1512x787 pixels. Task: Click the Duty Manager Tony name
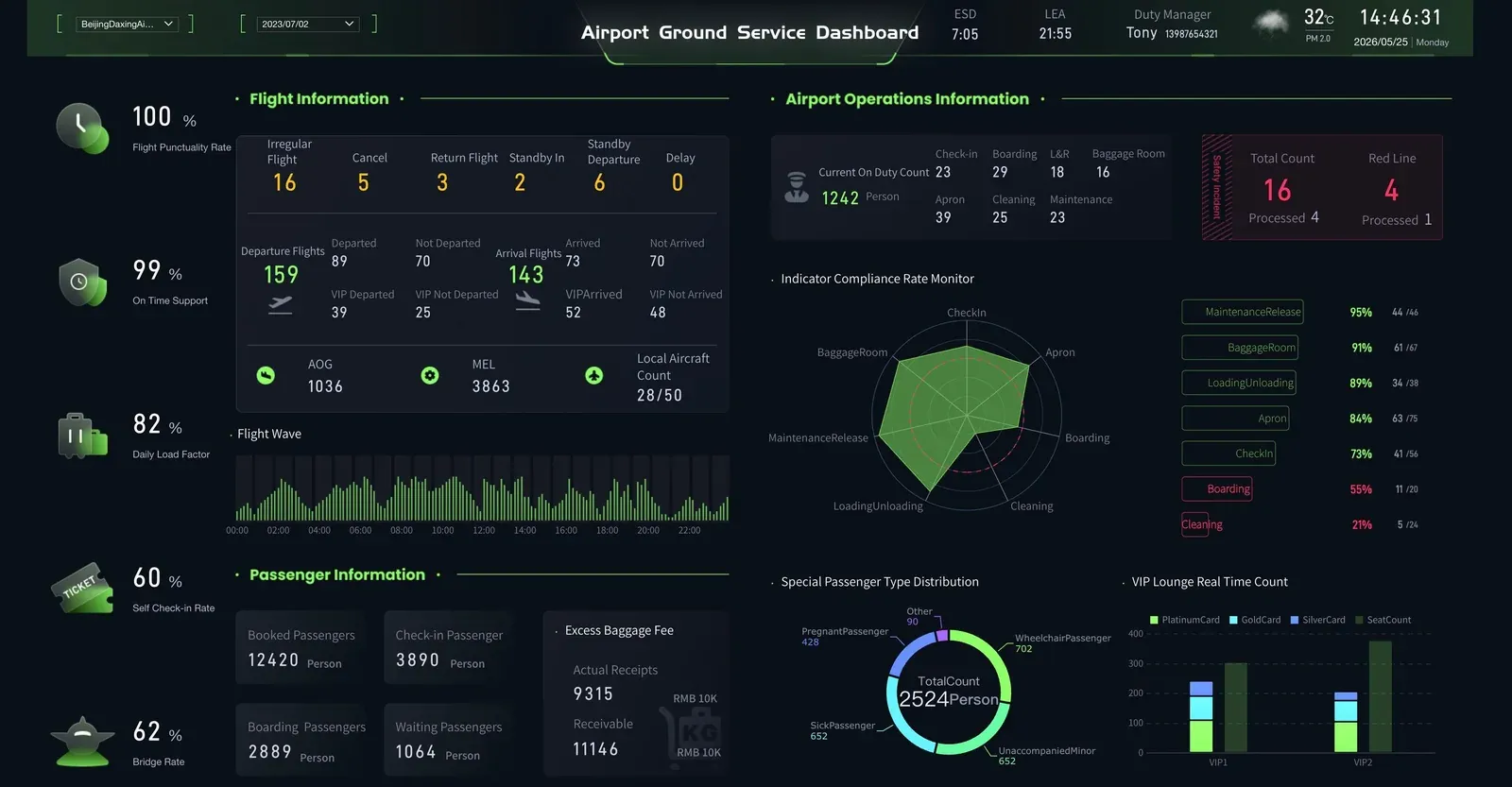coord(1142,33)
